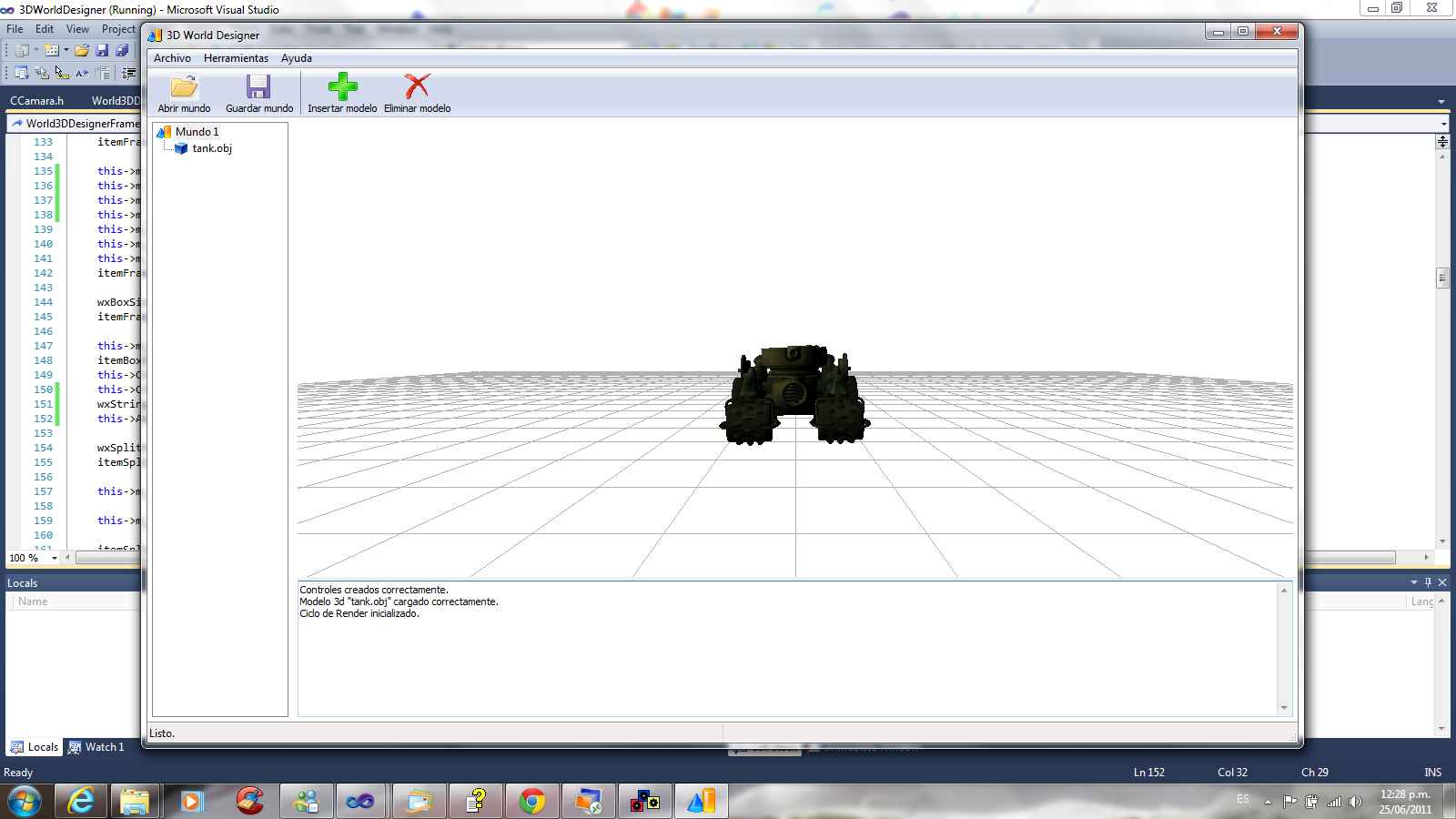The height and width of the screenshot is (819, 1456).
Task: Switch to the Watch 1 tab
Action: click(96, 747)
